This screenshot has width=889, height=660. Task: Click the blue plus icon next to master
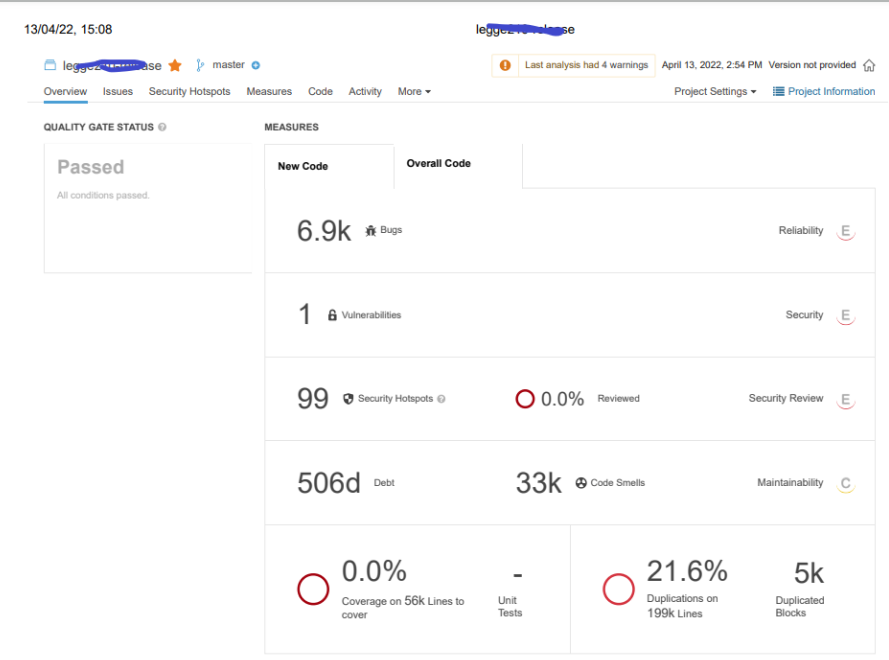coord(256,65)
